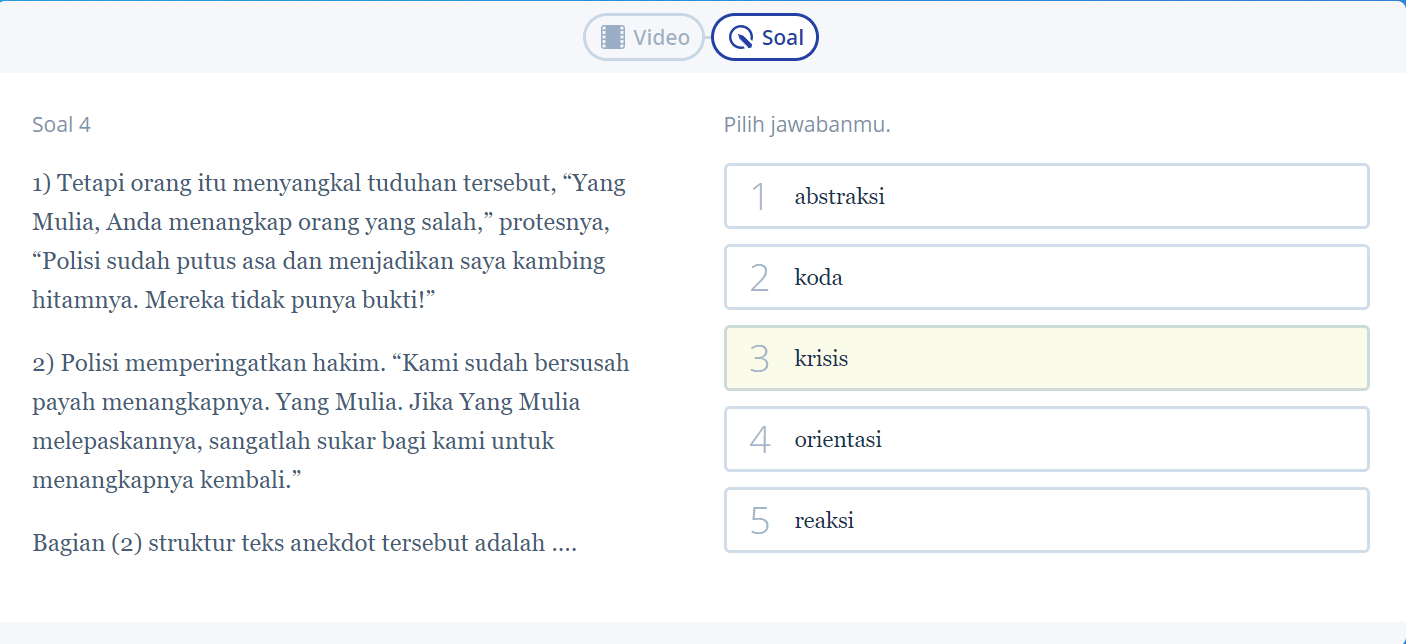Click number 2 beside koda

759,278
